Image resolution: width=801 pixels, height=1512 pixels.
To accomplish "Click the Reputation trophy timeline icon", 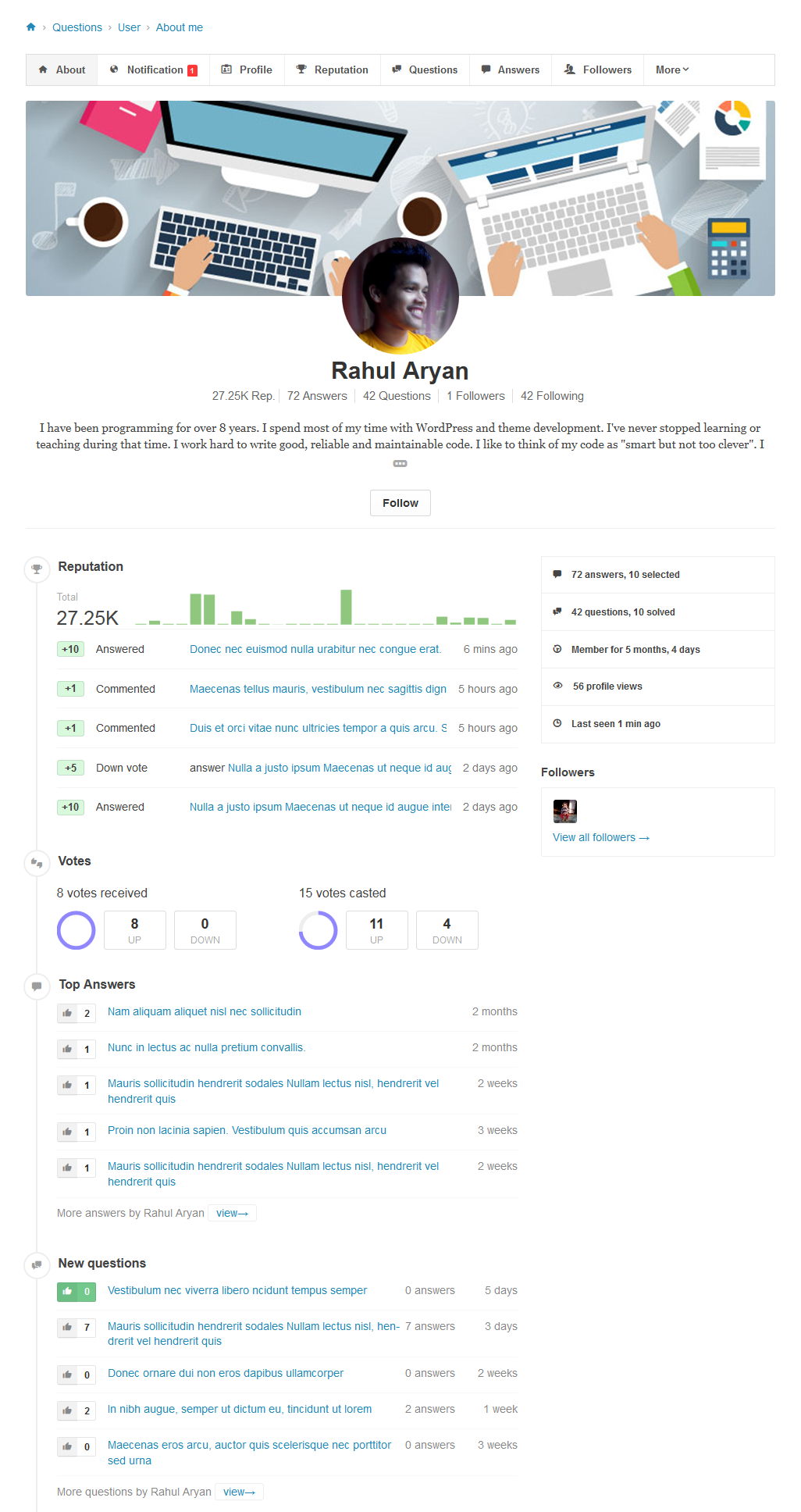I will 37,569.
